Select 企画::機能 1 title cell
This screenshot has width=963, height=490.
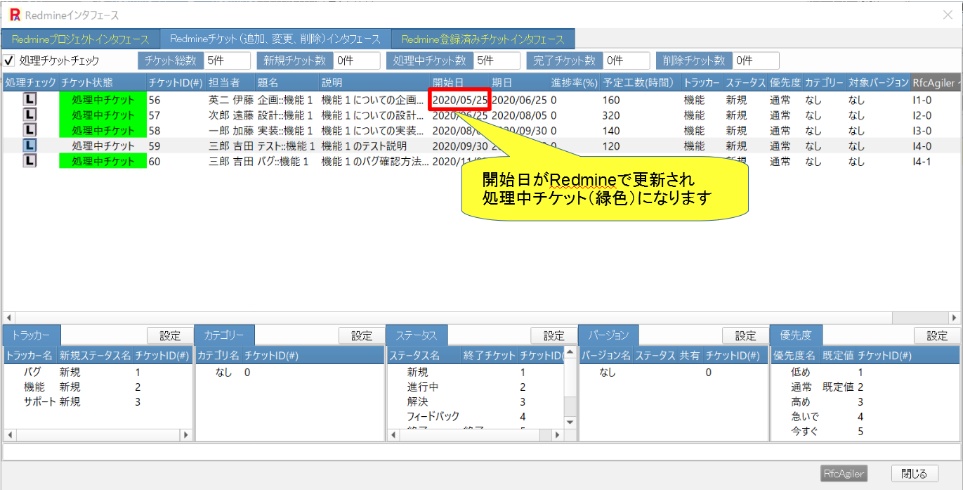[x=286, y=99]
